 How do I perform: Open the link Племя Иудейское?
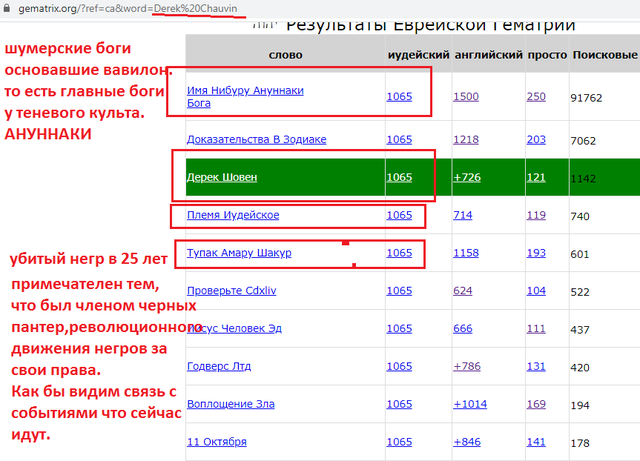233,215
